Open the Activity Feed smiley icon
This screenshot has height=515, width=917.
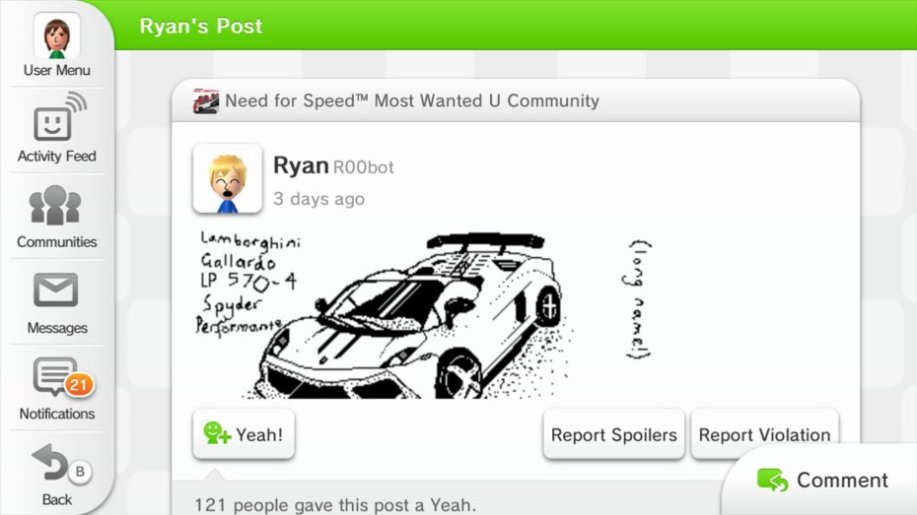coord(59,117)
